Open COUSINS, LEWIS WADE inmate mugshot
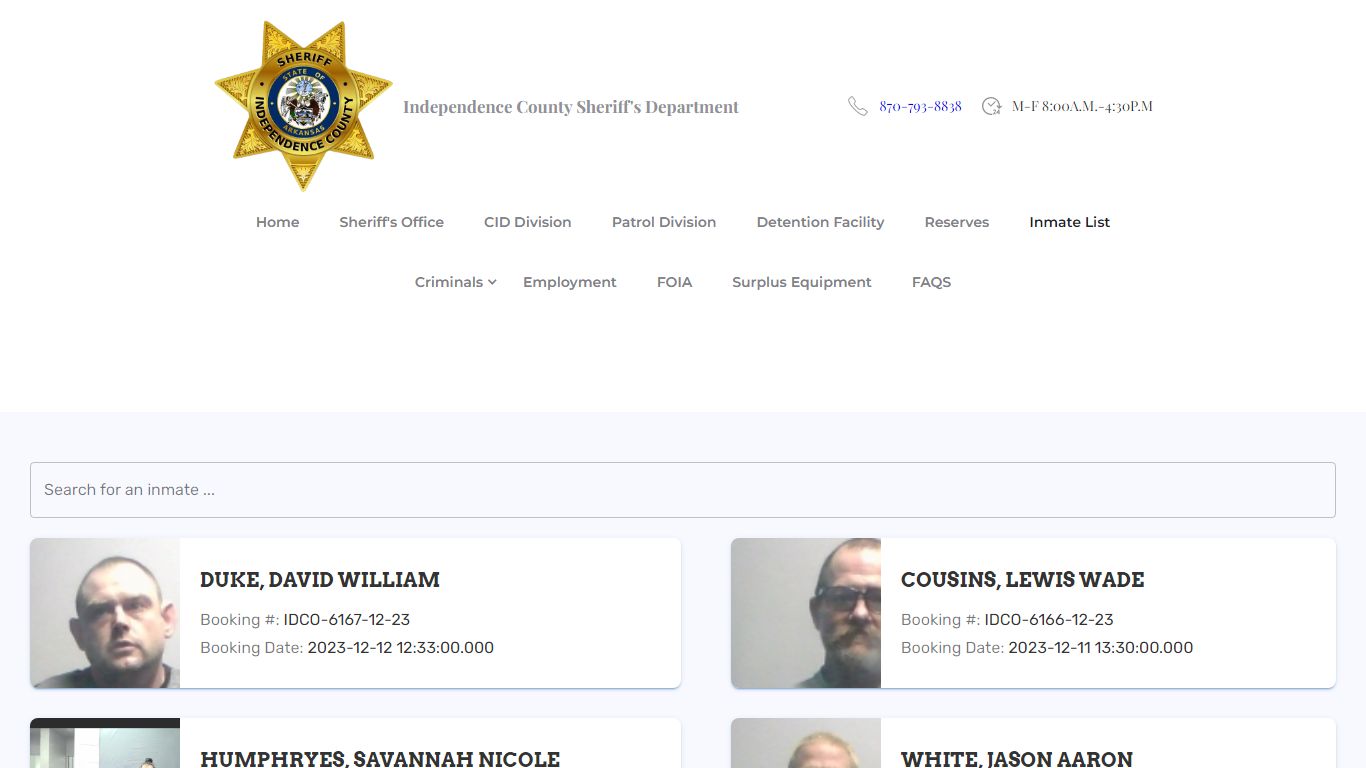Viewport: 1366px width, 768px height. [x=806, y=613]
